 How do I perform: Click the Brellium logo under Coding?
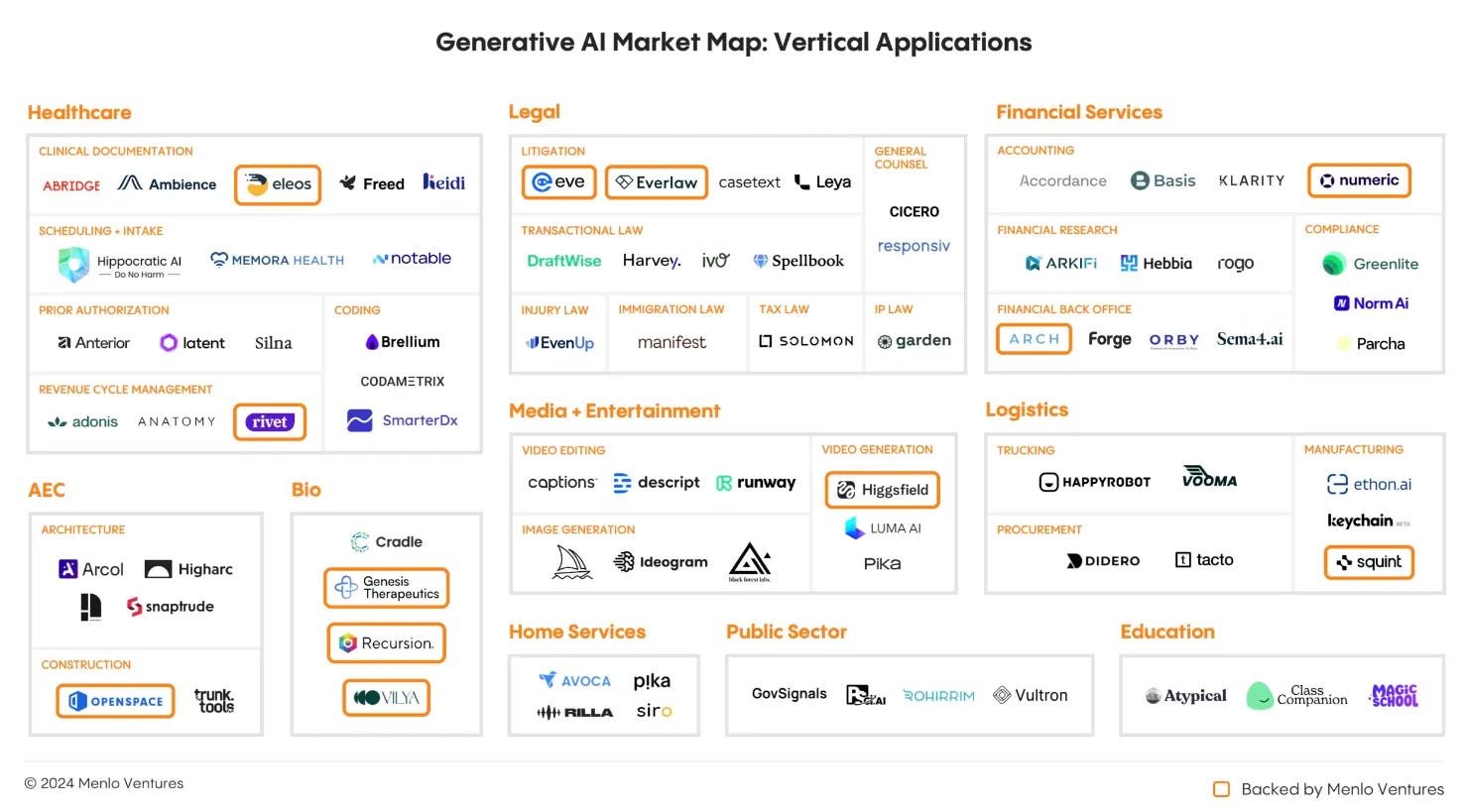tap(403, 342)
